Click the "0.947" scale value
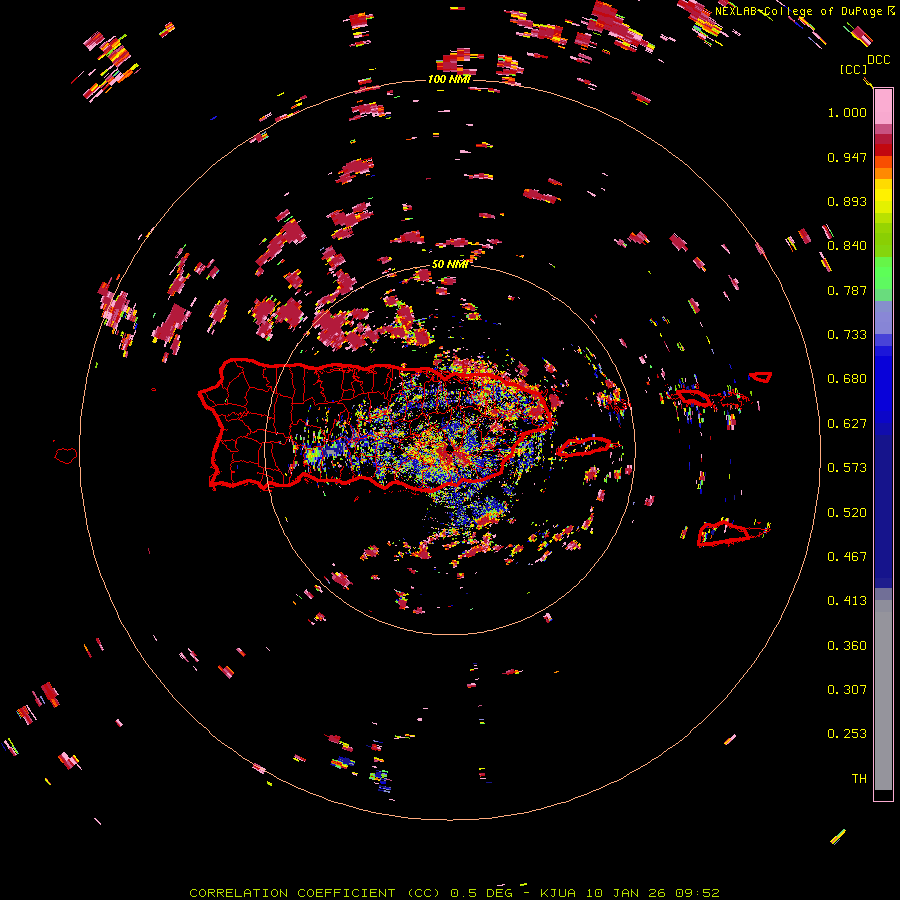Image resolution: width=900 pixels, height=900 pixels. coord(847,157)
